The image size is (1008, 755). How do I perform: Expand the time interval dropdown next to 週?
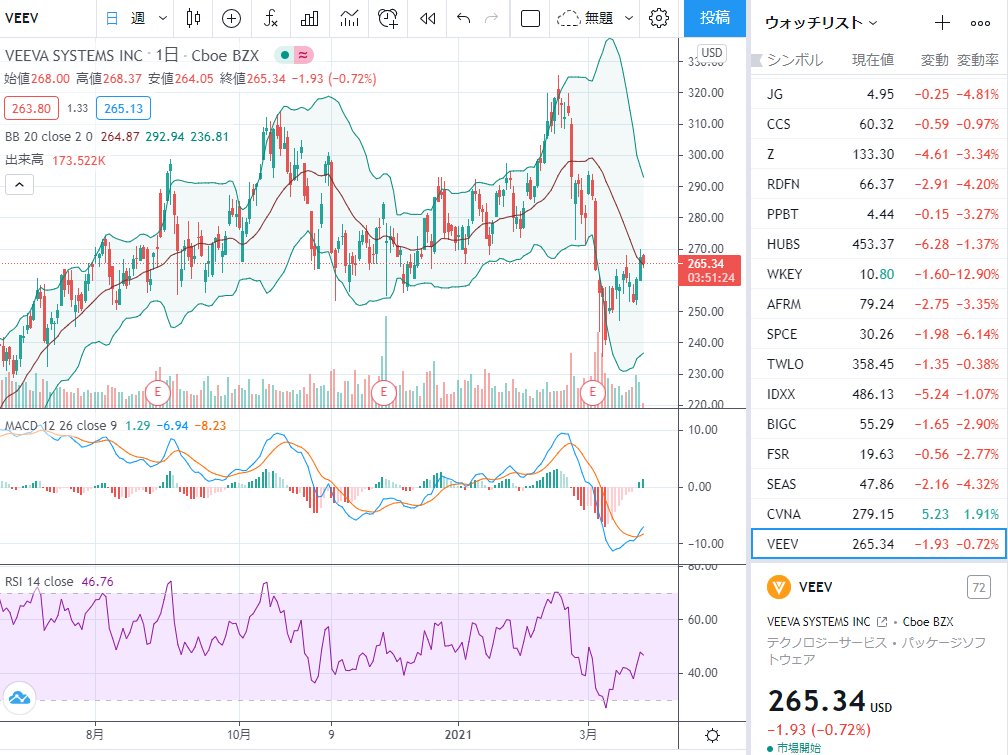(163, 18)
